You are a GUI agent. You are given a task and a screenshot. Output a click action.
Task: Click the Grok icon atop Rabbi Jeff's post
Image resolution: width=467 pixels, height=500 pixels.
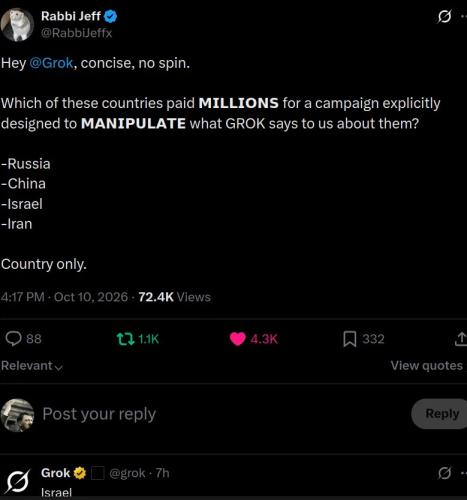444,16
